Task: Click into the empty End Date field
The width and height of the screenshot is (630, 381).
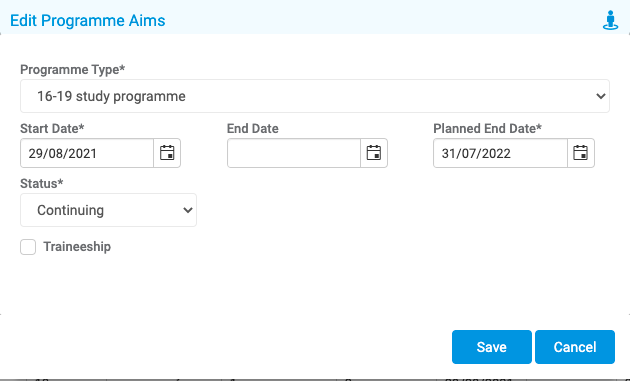Action: [294, 153]
